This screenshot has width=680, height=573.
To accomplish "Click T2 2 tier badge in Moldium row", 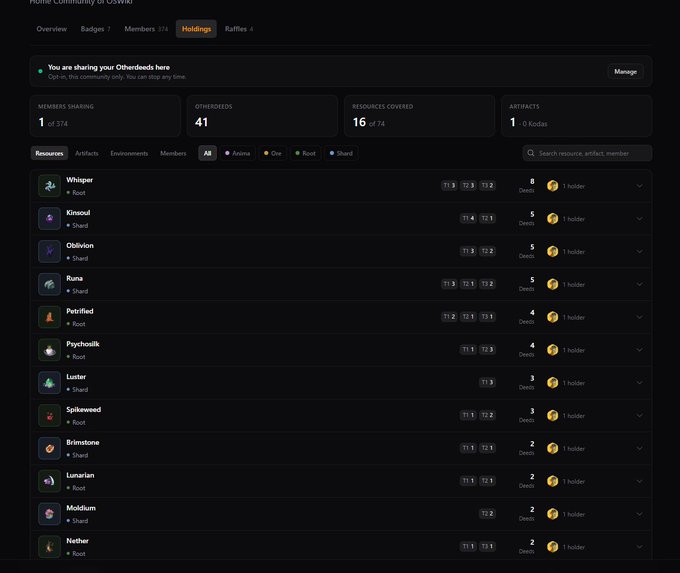I will pyautogui.click(x=487, y=514).
